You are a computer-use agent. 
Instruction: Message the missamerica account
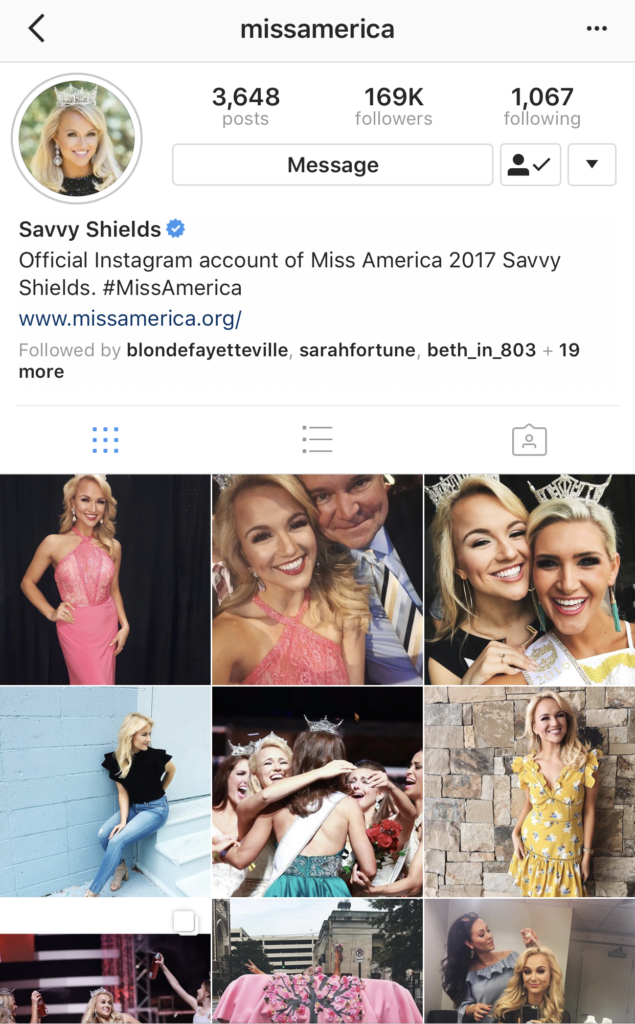click(x=333, y=165)
